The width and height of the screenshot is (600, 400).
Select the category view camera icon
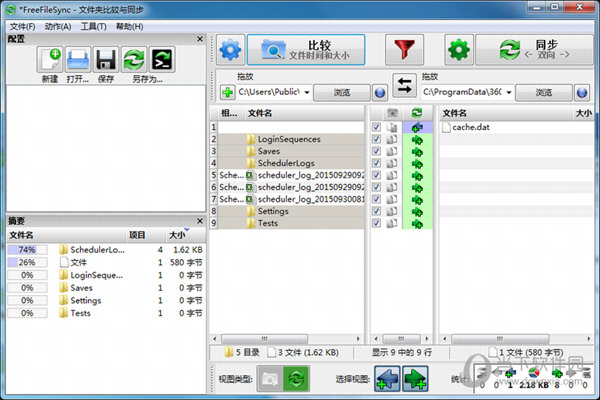270,379
